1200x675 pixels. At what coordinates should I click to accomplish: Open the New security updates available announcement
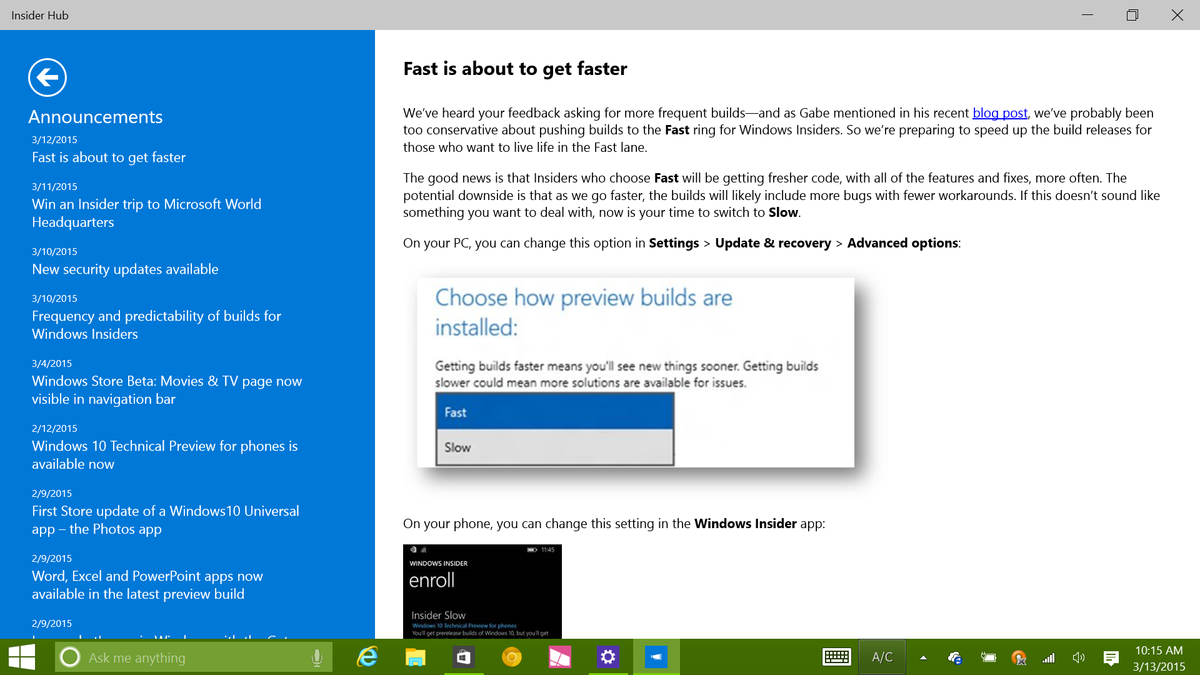[x=124, y=269]
